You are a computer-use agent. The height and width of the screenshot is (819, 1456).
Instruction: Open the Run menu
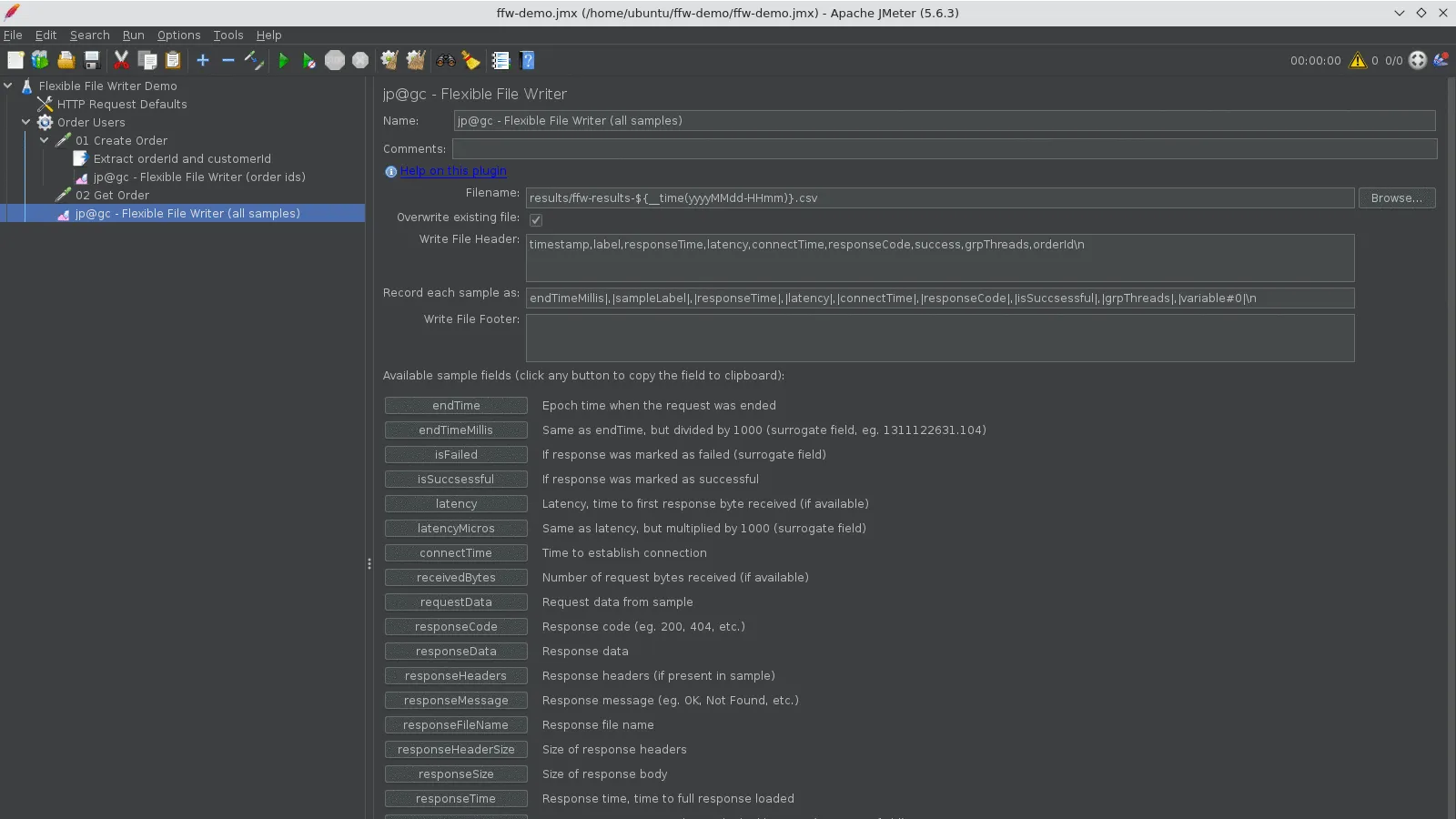click(133, 35)
